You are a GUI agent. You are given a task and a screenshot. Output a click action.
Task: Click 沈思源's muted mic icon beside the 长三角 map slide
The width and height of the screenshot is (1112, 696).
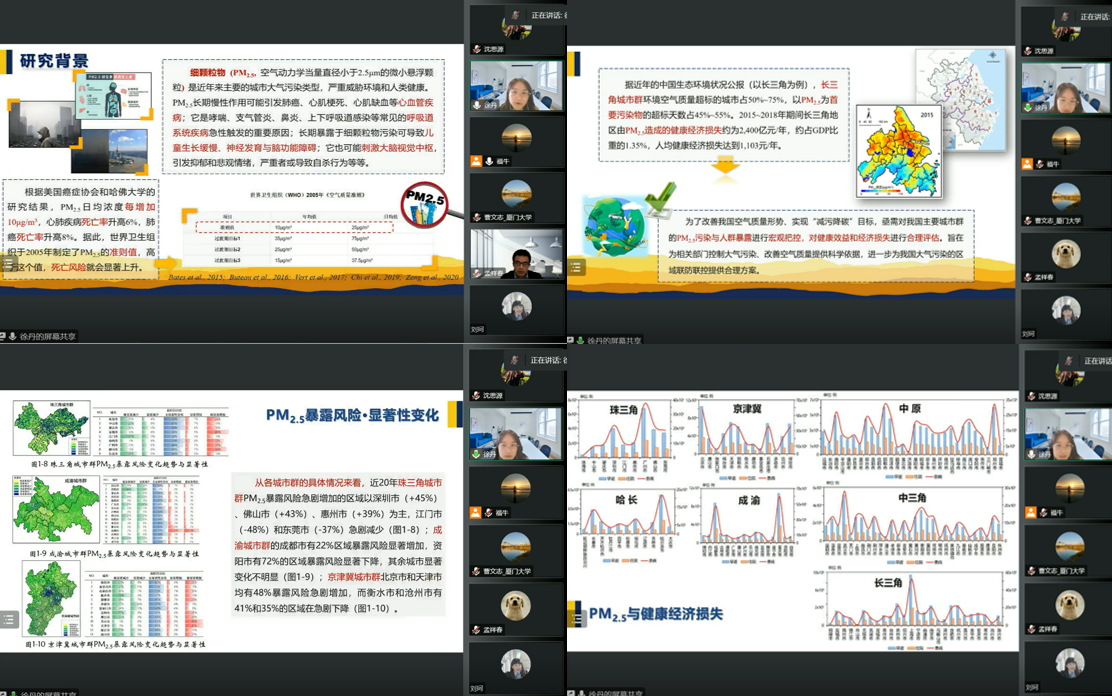click(x=1028, y=51)
